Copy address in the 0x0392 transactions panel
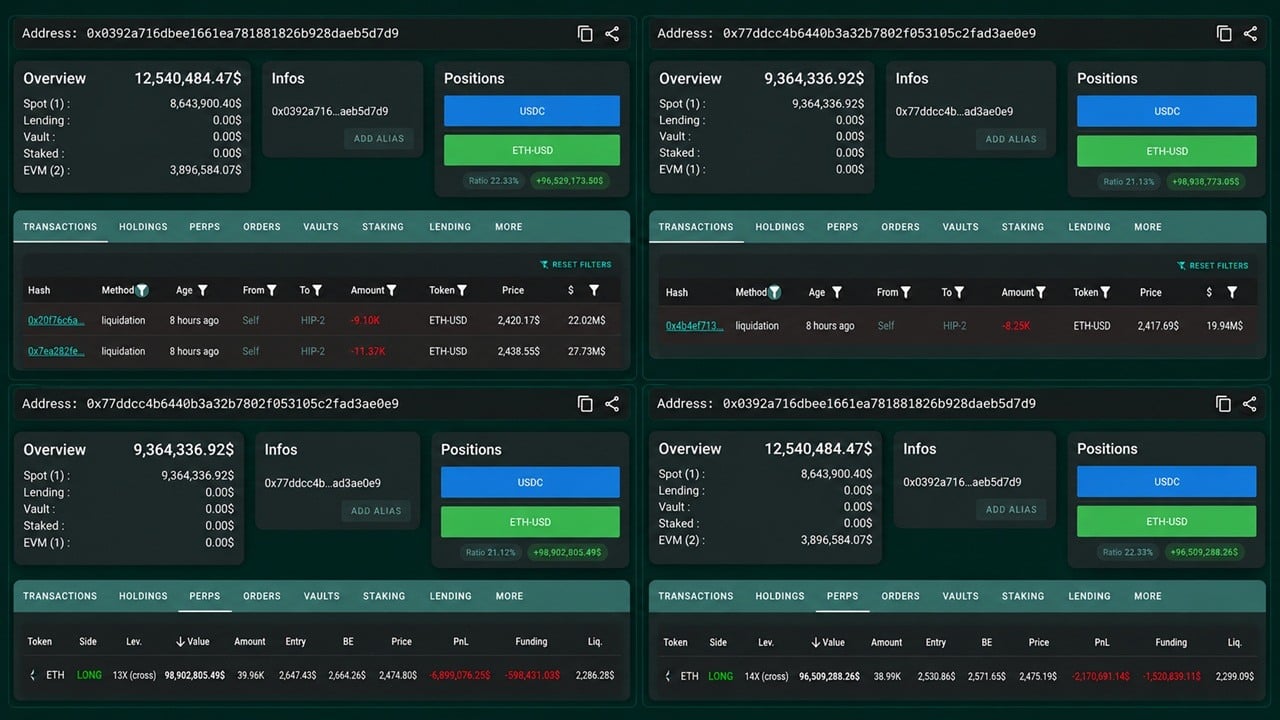 585,34
